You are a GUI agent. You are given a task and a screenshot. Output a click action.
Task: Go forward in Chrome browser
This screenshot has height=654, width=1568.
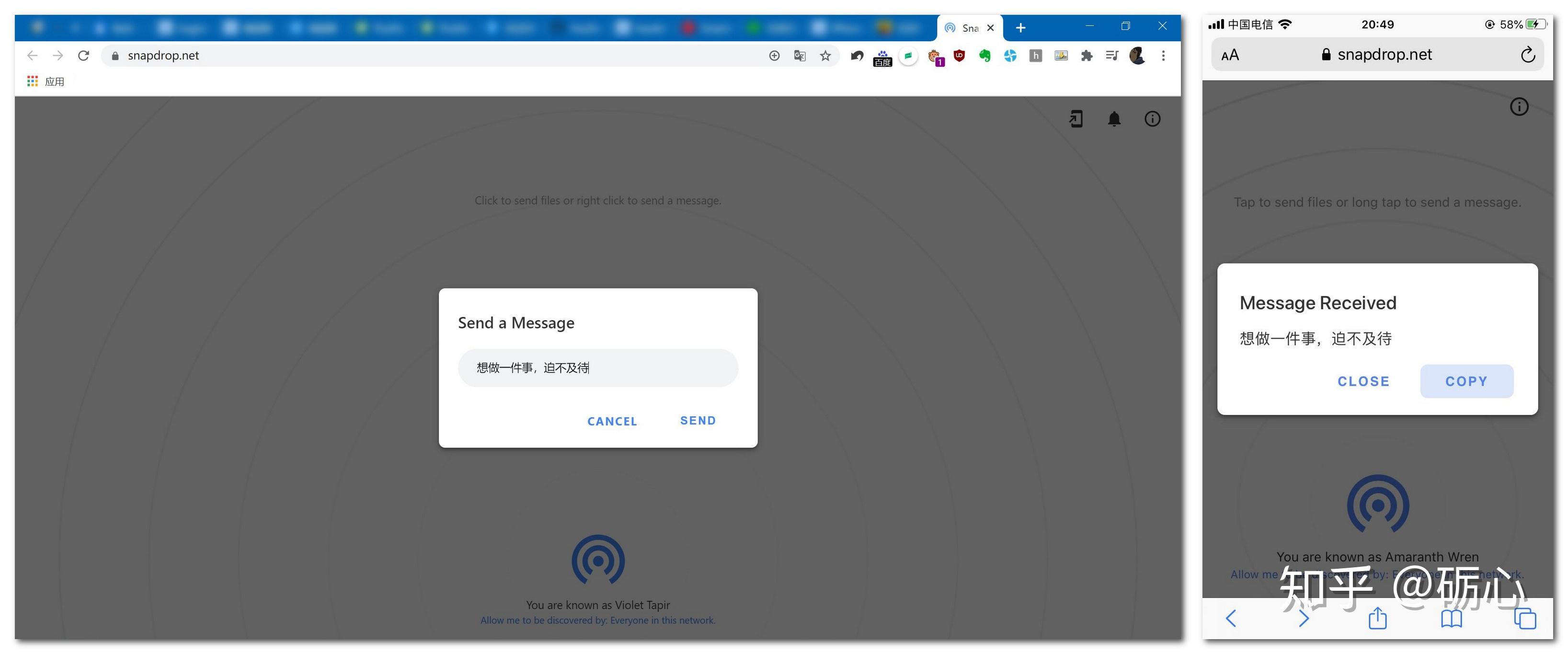(x=58, y=56)
